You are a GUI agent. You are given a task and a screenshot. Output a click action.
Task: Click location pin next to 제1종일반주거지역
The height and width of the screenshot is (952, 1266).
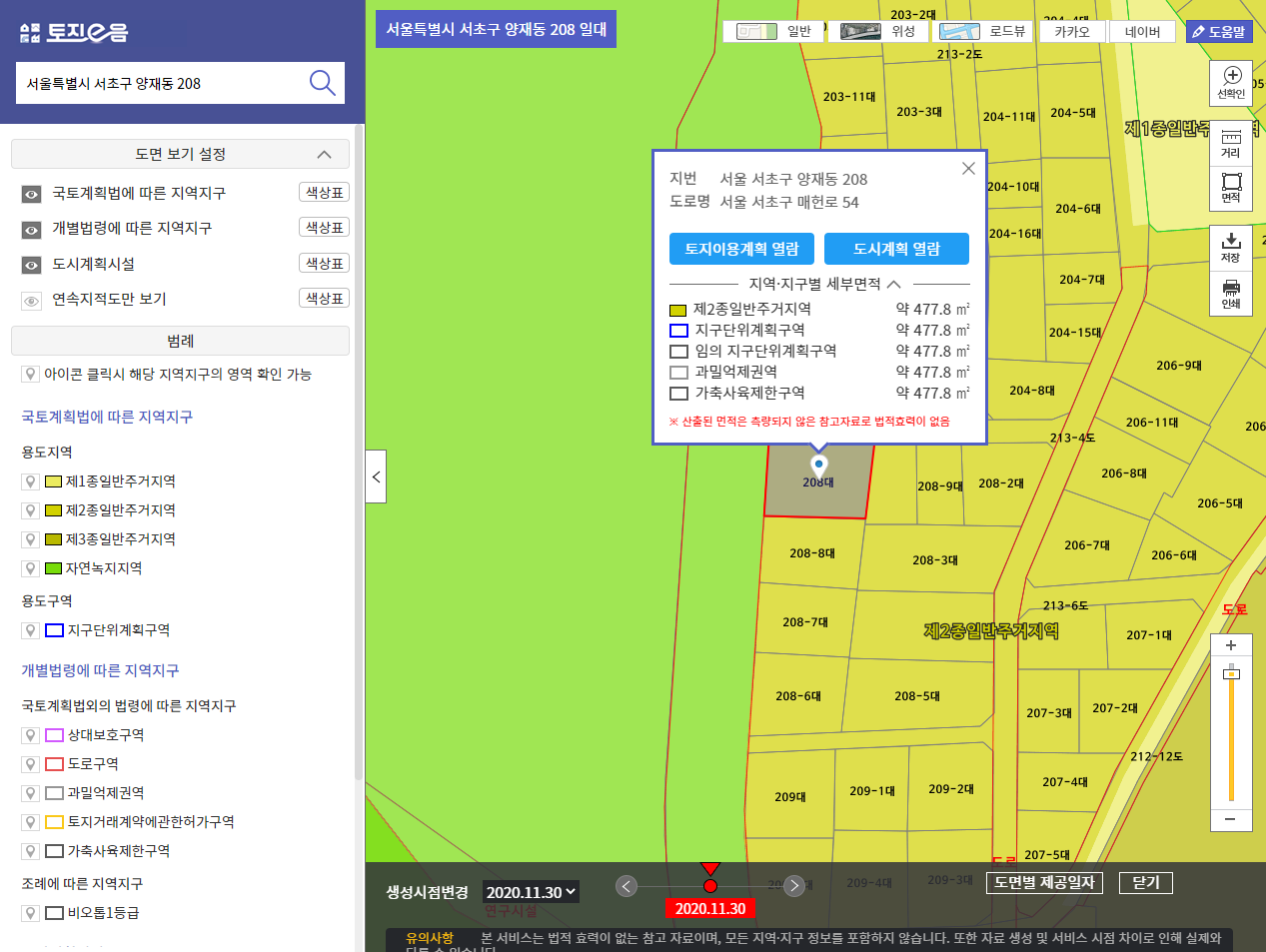pyautogui.click(x=31, y=481)
